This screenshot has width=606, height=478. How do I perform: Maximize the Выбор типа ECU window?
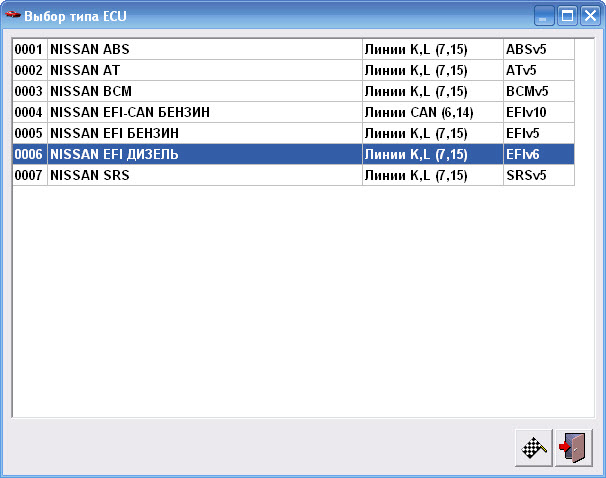567,16
